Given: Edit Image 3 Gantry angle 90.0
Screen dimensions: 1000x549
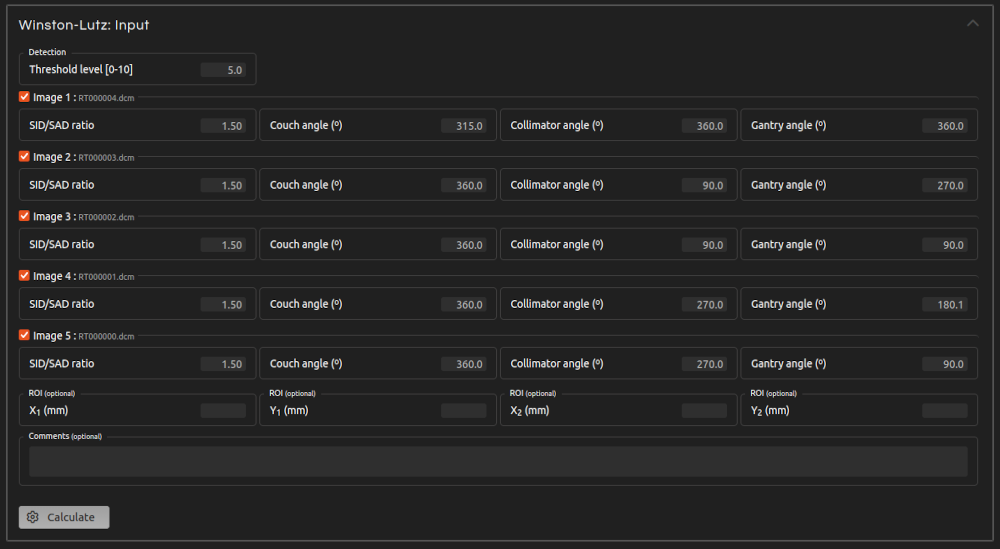Looking at the screenshot, I should tap(945, 245).
